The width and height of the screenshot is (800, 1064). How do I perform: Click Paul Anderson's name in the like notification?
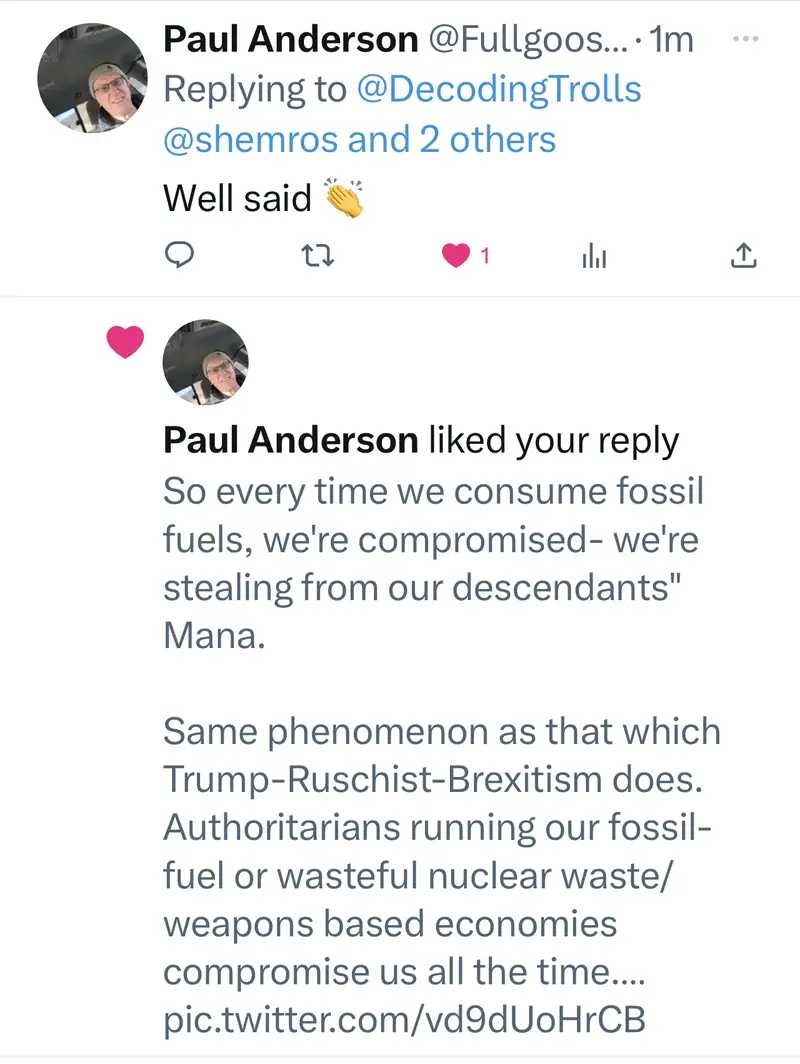[290, 441]
